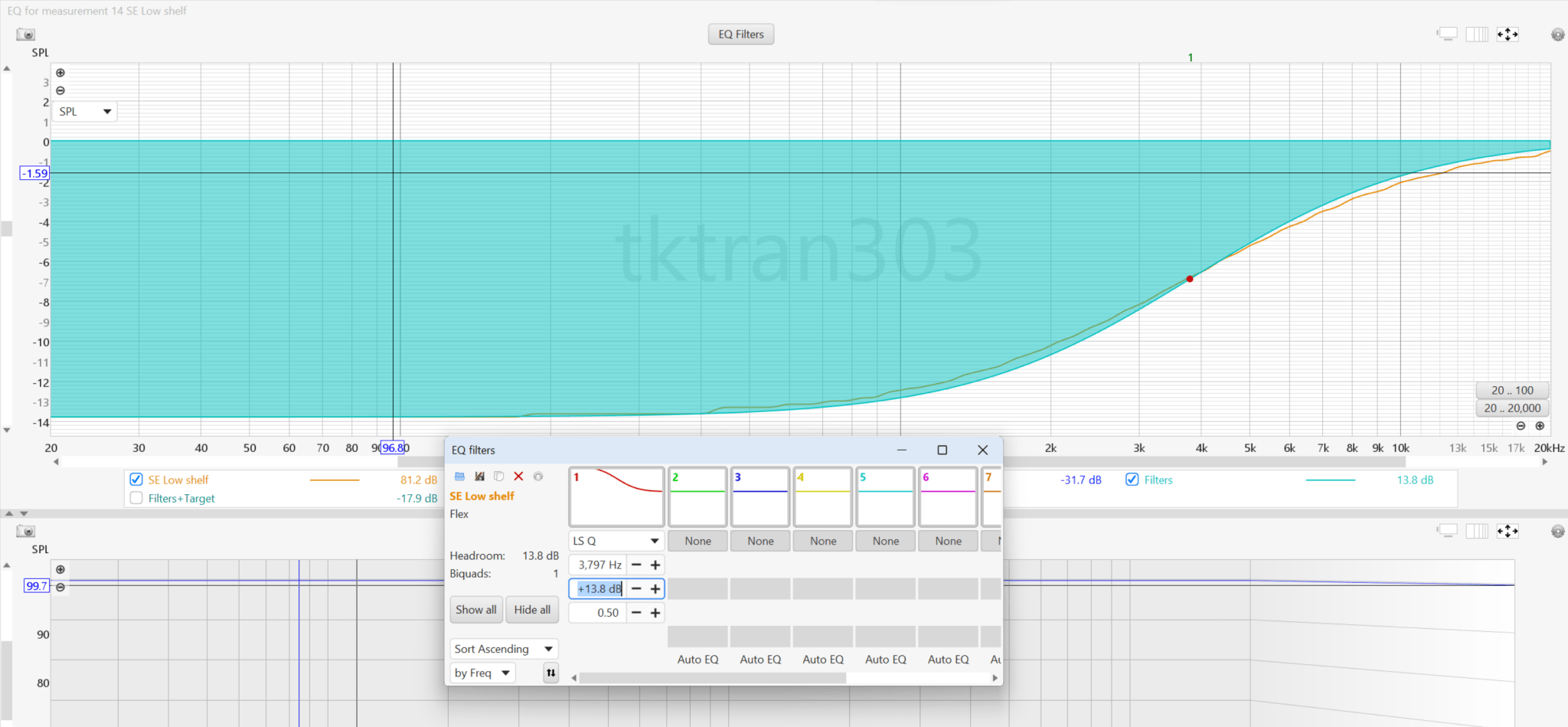Capture the upper graph image with camera icon
This screenshot has width=1568, height=727.
[26, 34]
